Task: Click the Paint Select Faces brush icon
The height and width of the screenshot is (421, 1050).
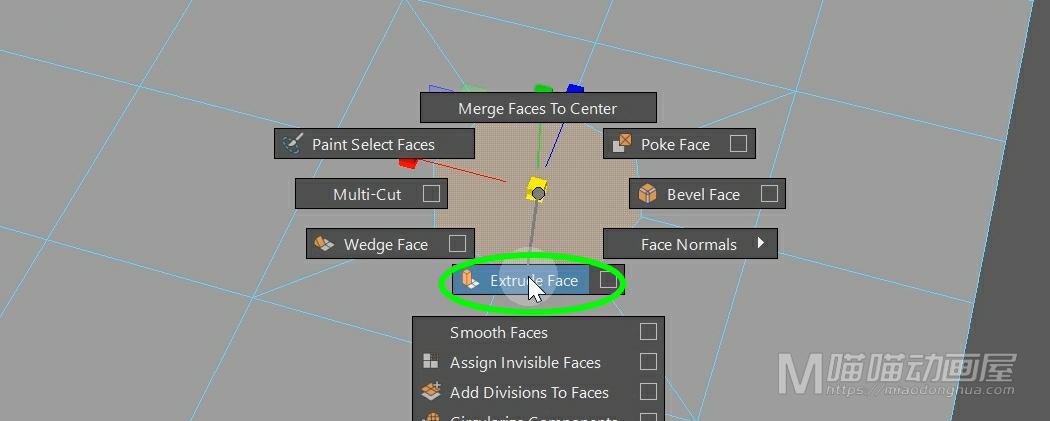Action: (292, 144)
